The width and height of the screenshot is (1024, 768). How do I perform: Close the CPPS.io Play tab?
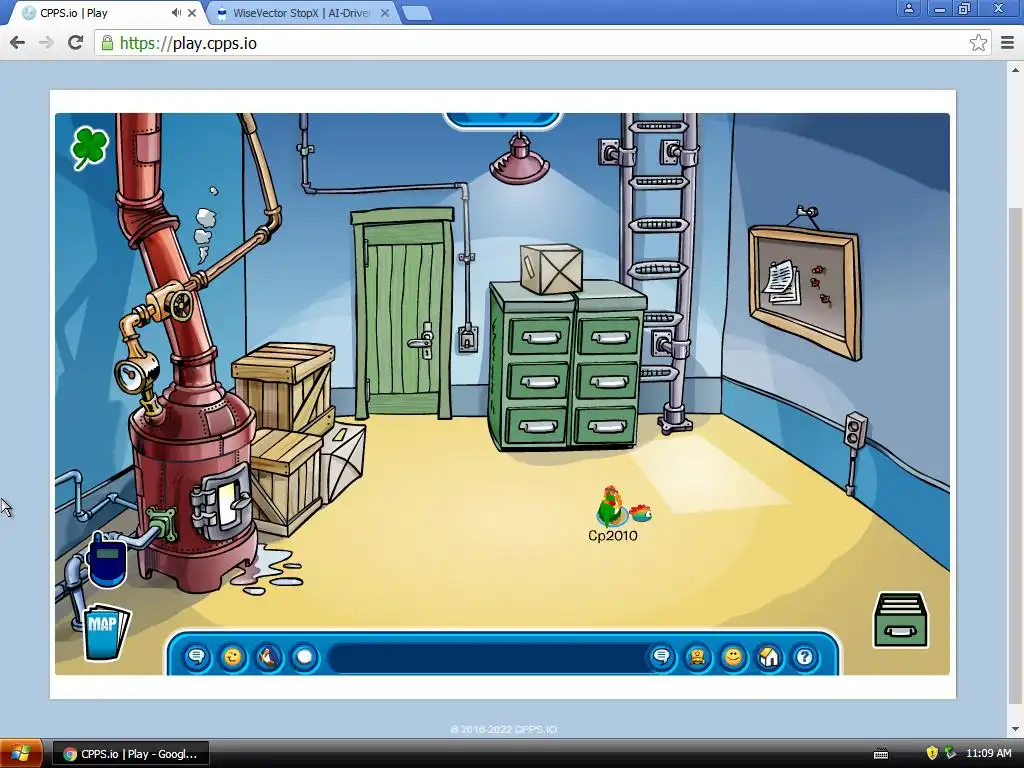[192, 13]
